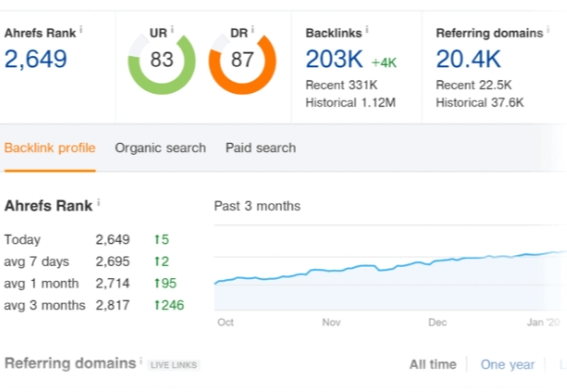Click the Recent 22.5K referring domains text
Screen dimensions: 567x392
click(x=474, y=85)
